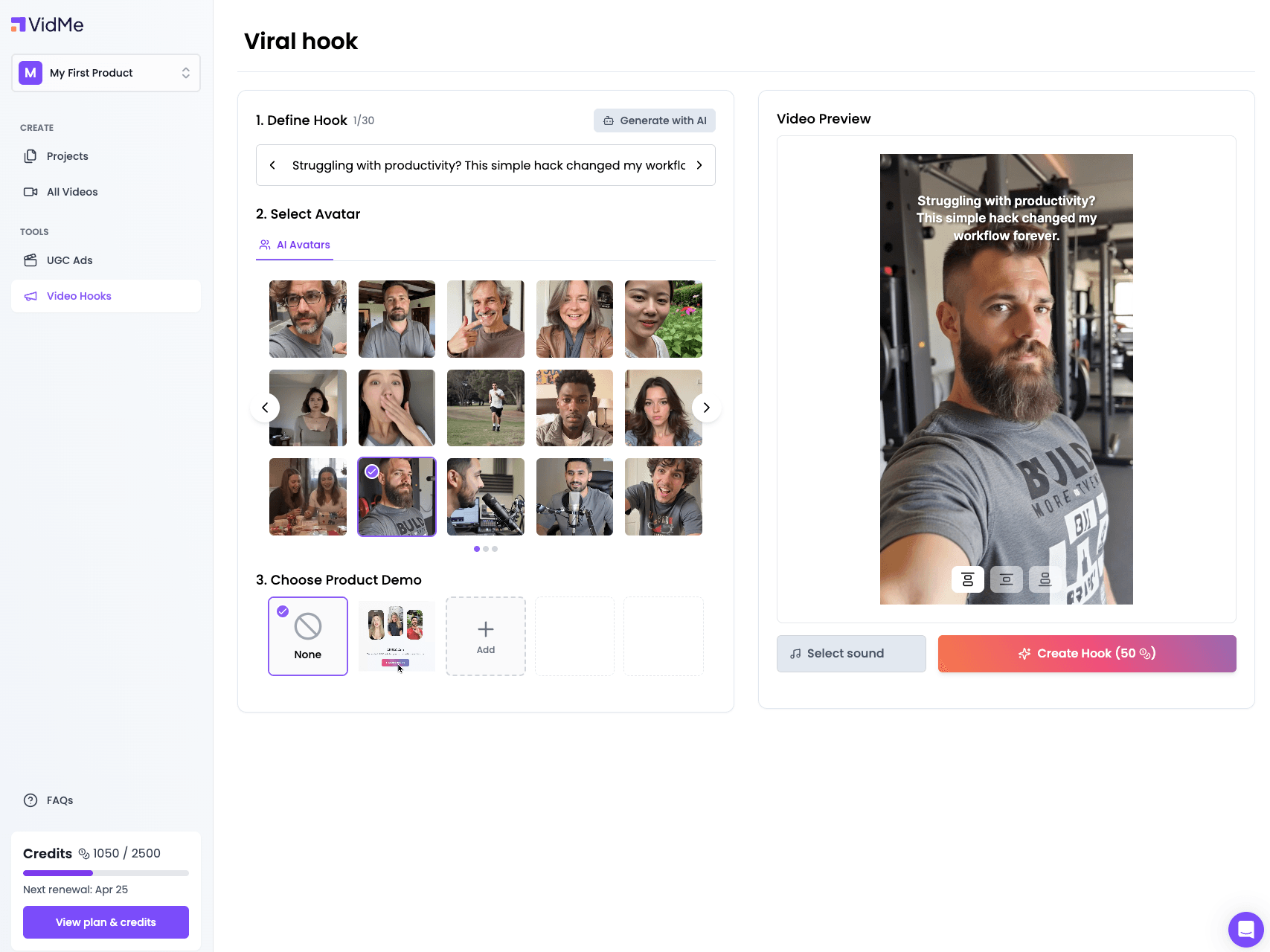Add a new product demo
Image resolution: width=1270 pixels, height=952 pixels.
click(485, 636)
